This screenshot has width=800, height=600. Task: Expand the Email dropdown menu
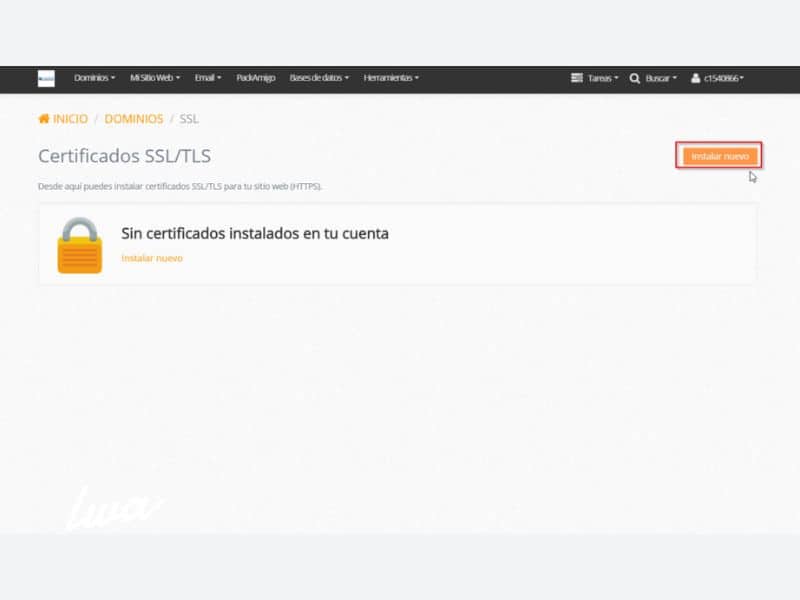pos(207,78)
